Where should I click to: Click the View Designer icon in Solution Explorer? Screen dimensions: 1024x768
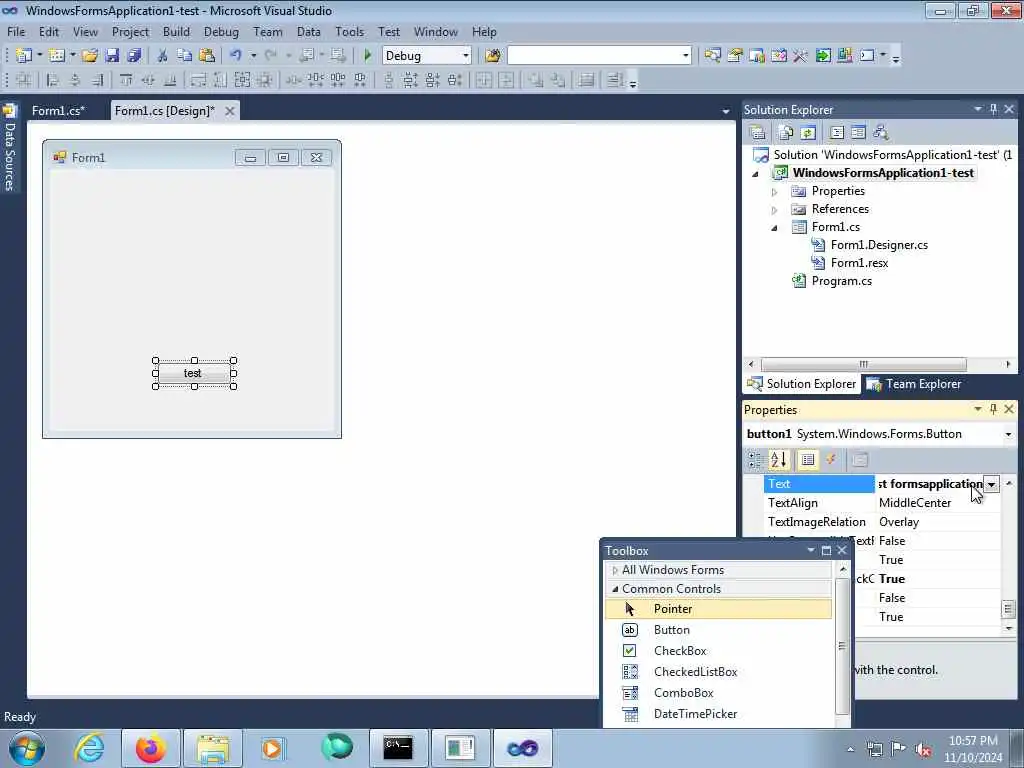coord(858,133)
